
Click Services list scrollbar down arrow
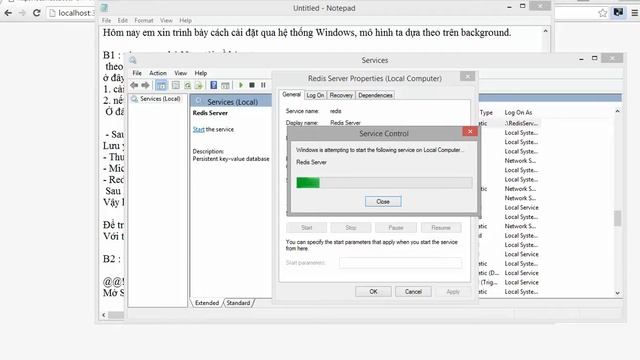pyautogui.click(x=618, y=293)
